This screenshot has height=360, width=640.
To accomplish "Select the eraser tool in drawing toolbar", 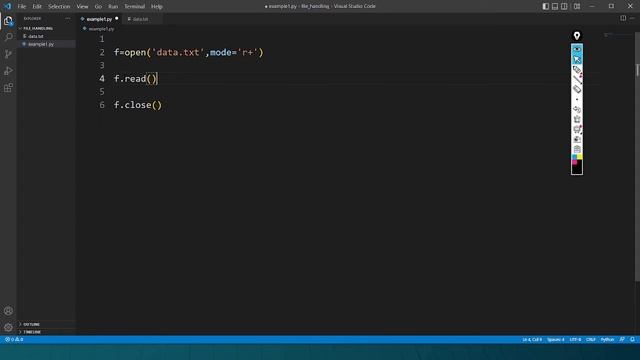I will pyautogui.click(x=577, y=89).
